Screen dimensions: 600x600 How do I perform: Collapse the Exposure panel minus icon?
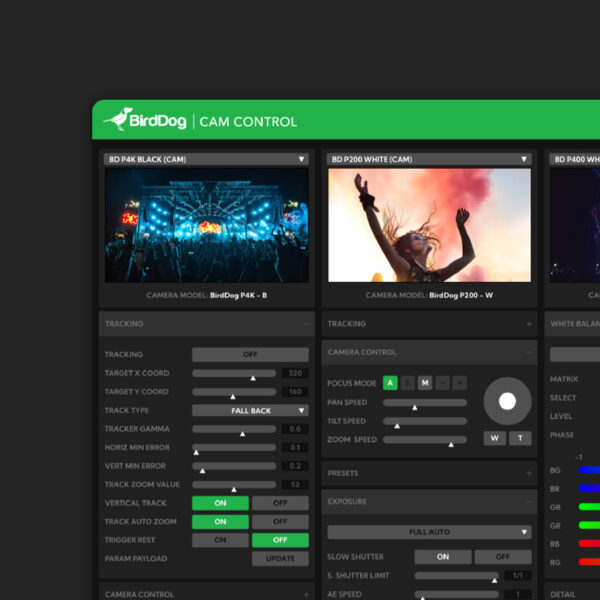tap(529, 501)
